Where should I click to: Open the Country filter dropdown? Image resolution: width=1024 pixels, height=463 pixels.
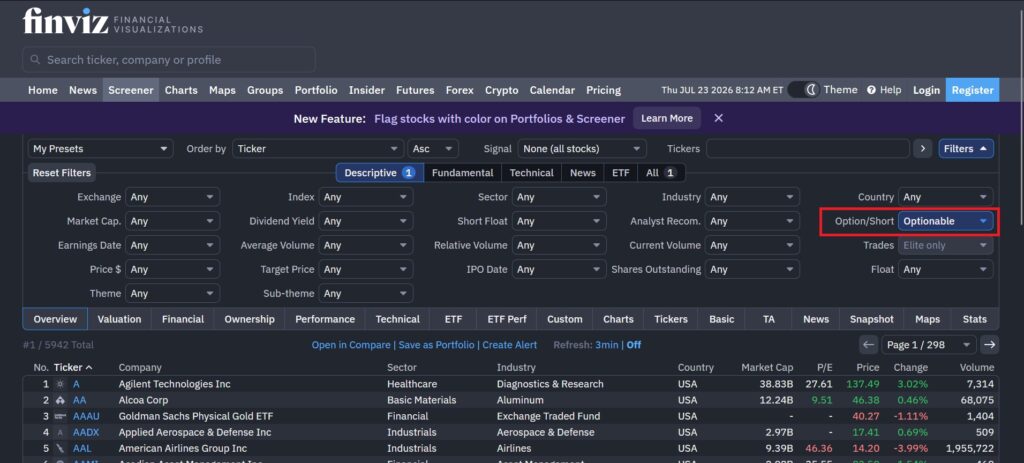click(946, 197)
